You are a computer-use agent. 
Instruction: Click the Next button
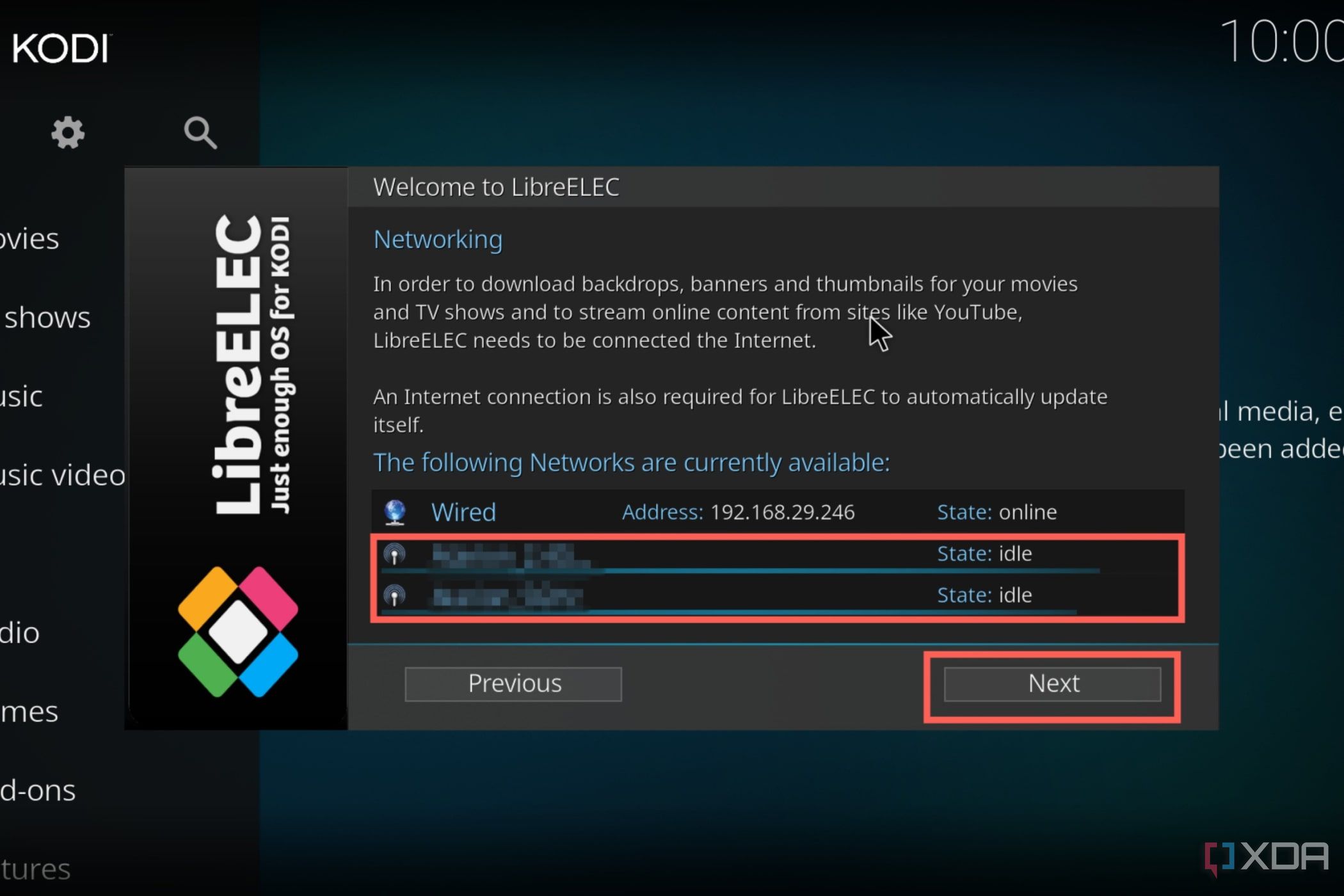coord(1053,683)
